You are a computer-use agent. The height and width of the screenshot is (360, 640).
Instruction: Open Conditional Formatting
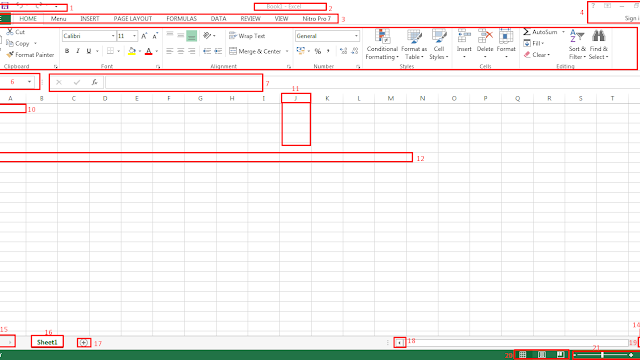click(382, 44)
